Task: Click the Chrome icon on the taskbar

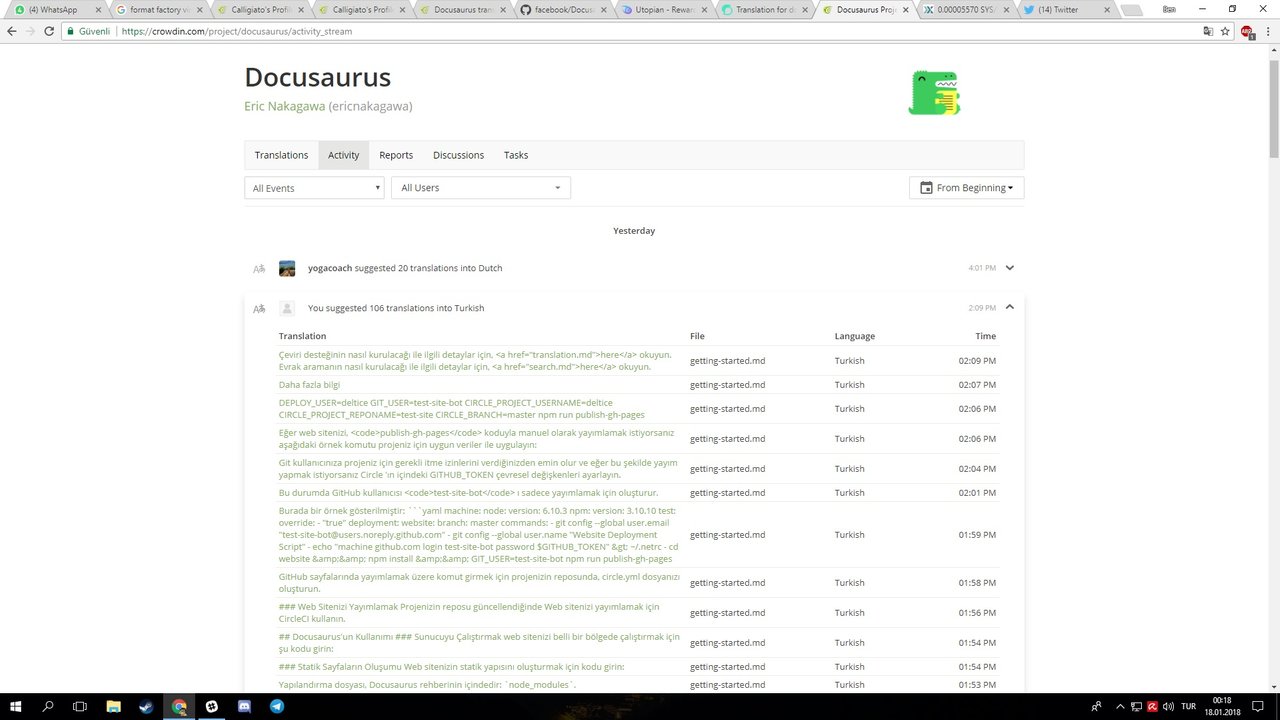Action: 179,706
